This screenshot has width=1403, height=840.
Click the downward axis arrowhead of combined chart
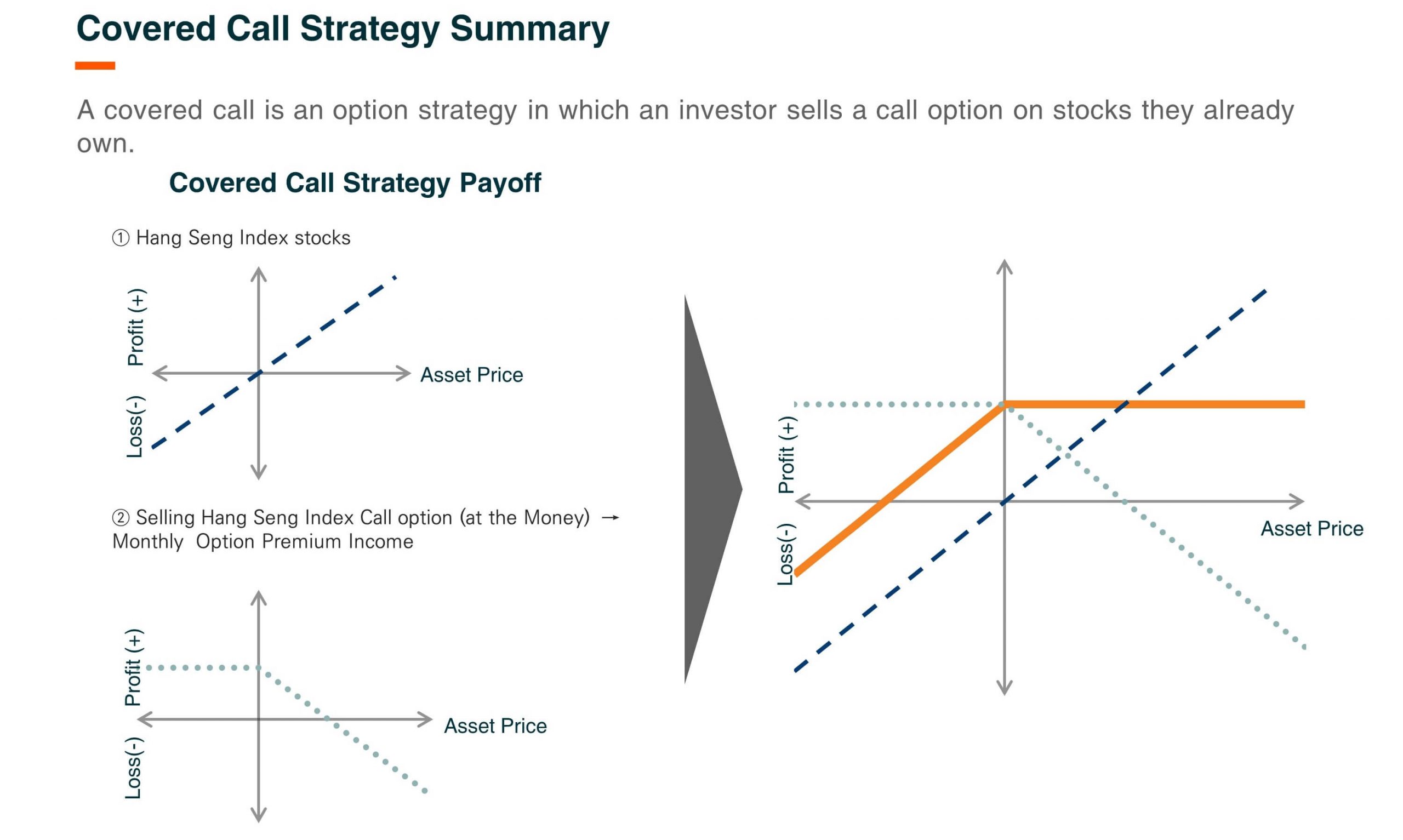[1005, 687]
